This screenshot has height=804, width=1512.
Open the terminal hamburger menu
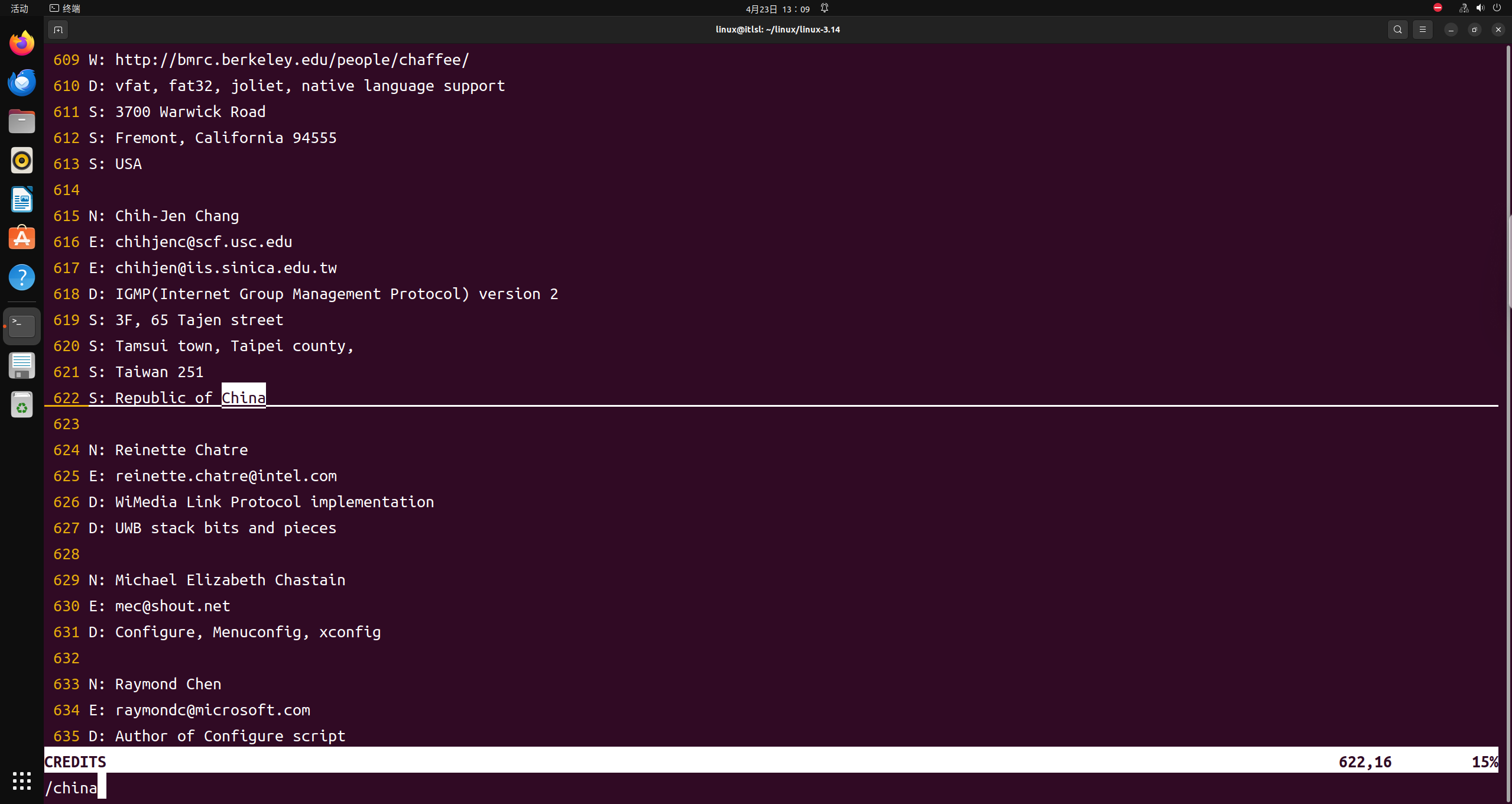pos(1423,30)
